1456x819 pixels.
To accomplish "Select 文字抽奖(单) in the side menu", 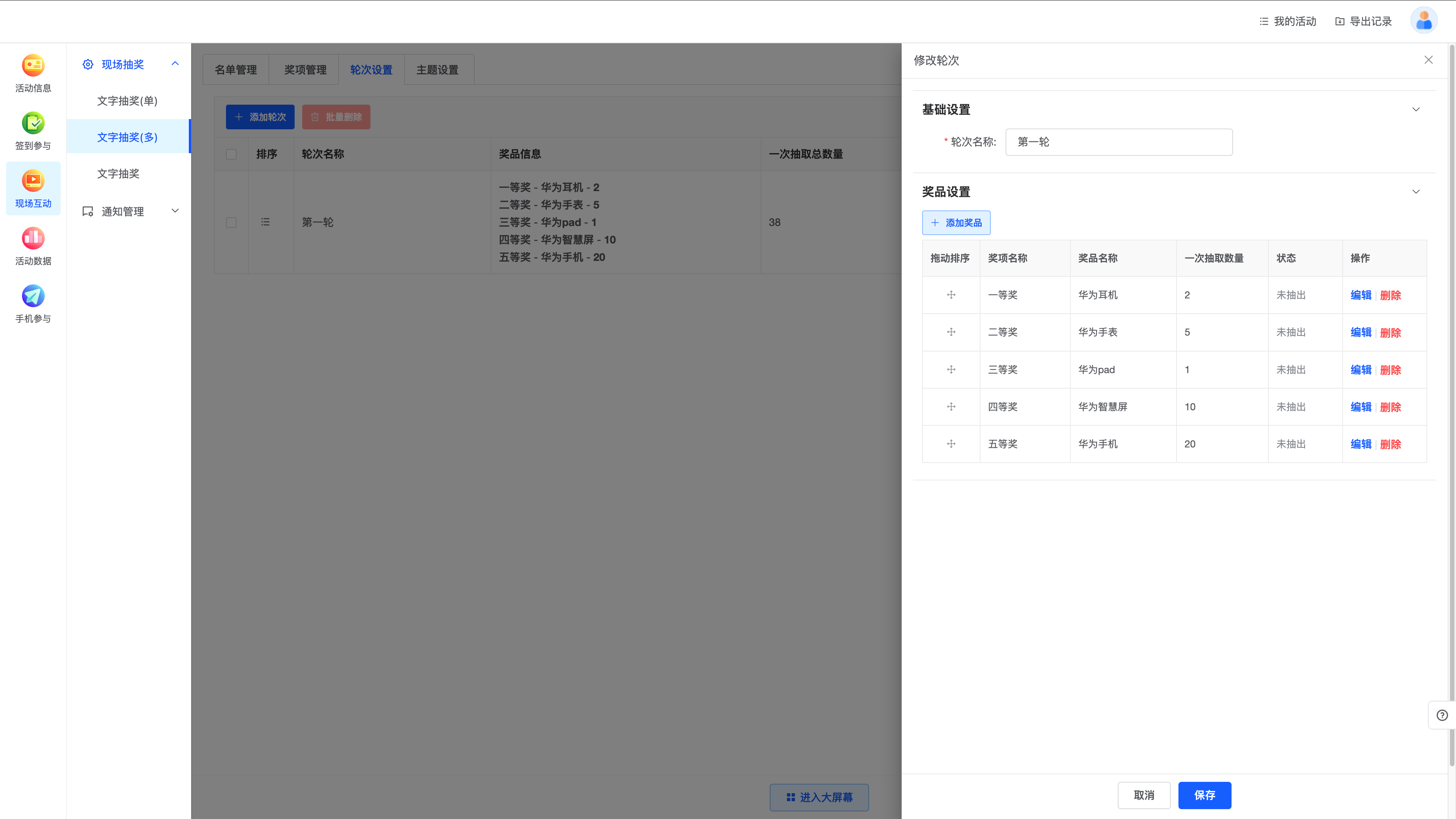I will tap(127, 100).
